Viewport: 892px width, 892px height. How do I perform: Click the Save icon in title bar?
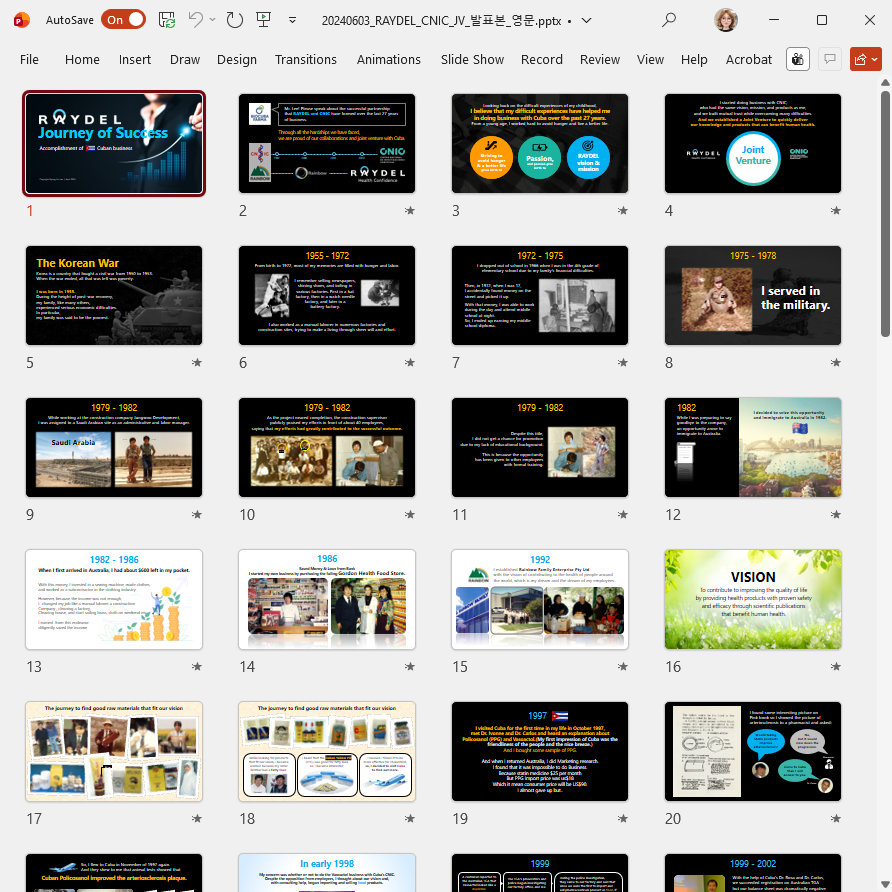tap(167, 20)
